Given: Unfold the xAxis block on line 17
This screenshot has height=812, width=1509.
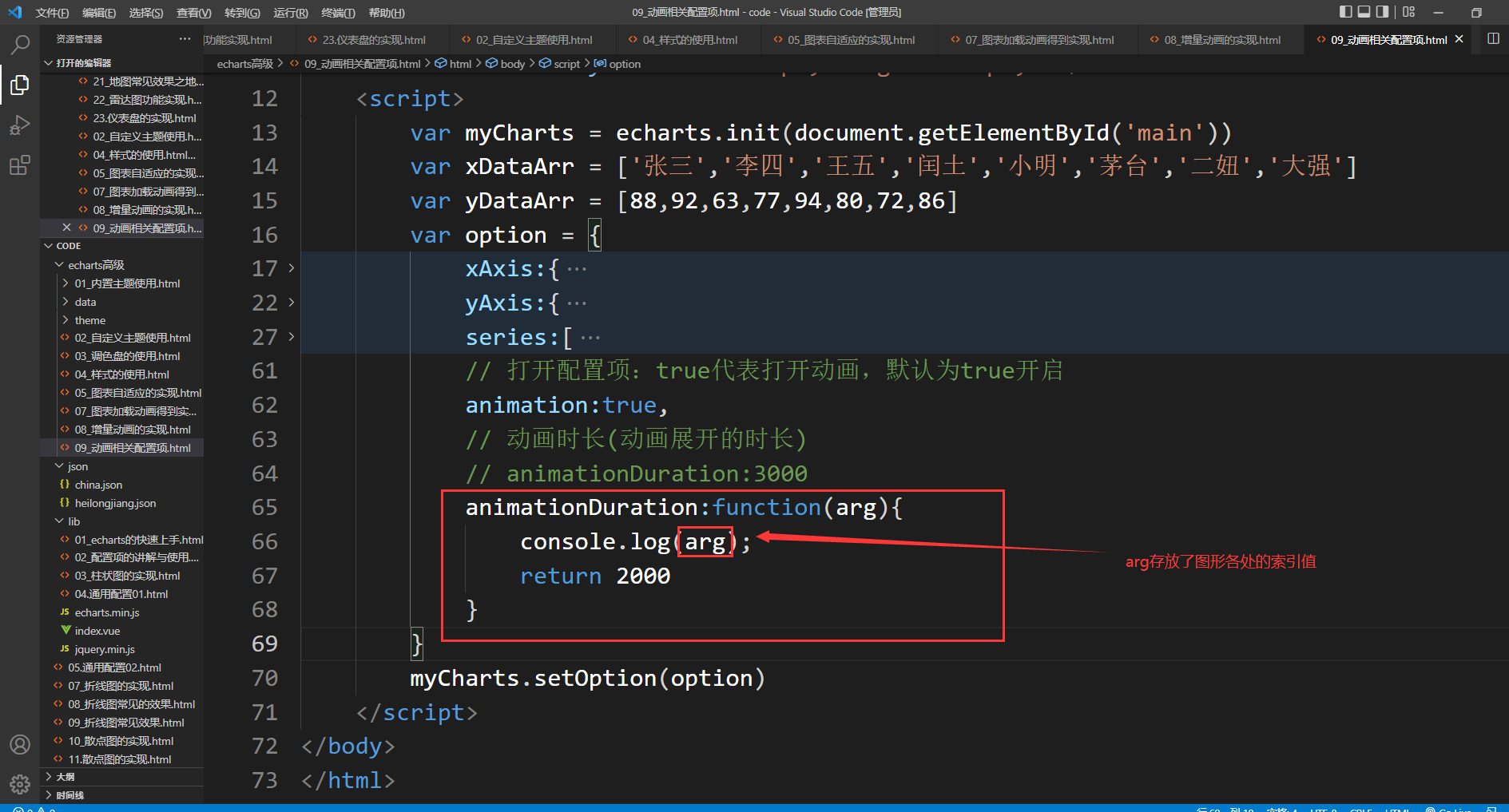Looking at the screenshot, I should click(x=292, y=268).
